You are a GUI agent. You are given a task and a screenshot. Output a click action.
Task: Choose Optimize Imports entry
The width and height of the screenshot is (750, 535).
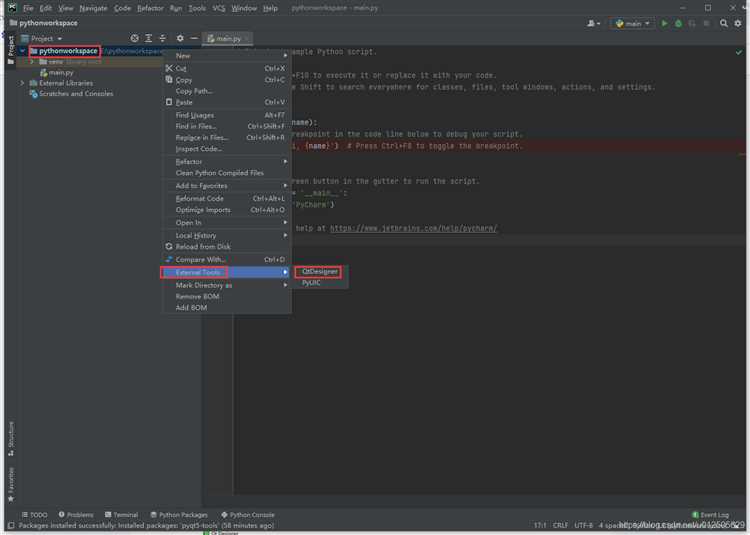[227, 210]
